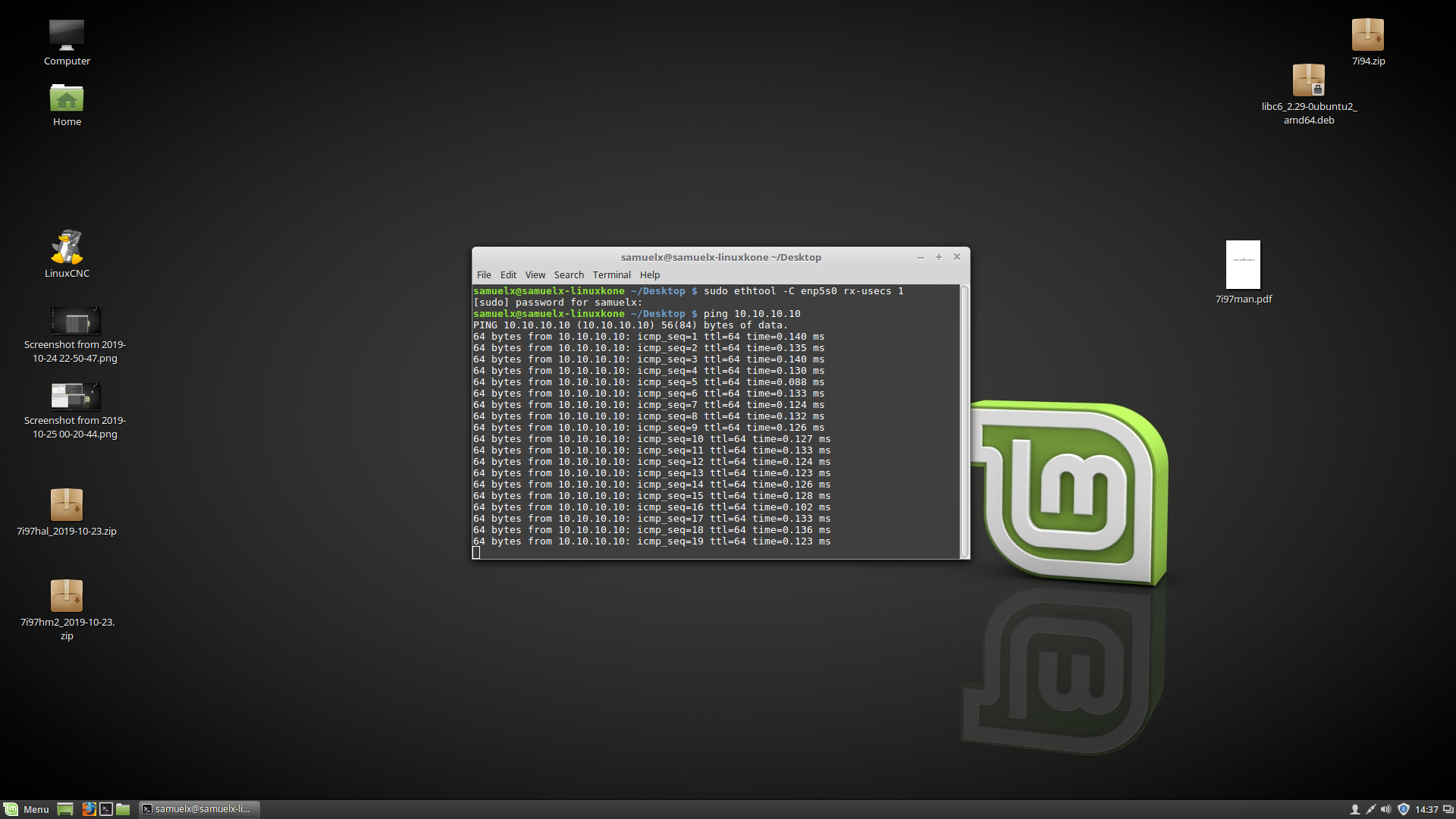Select the LinuxCNC desktop launcher

tap(67, 246)
